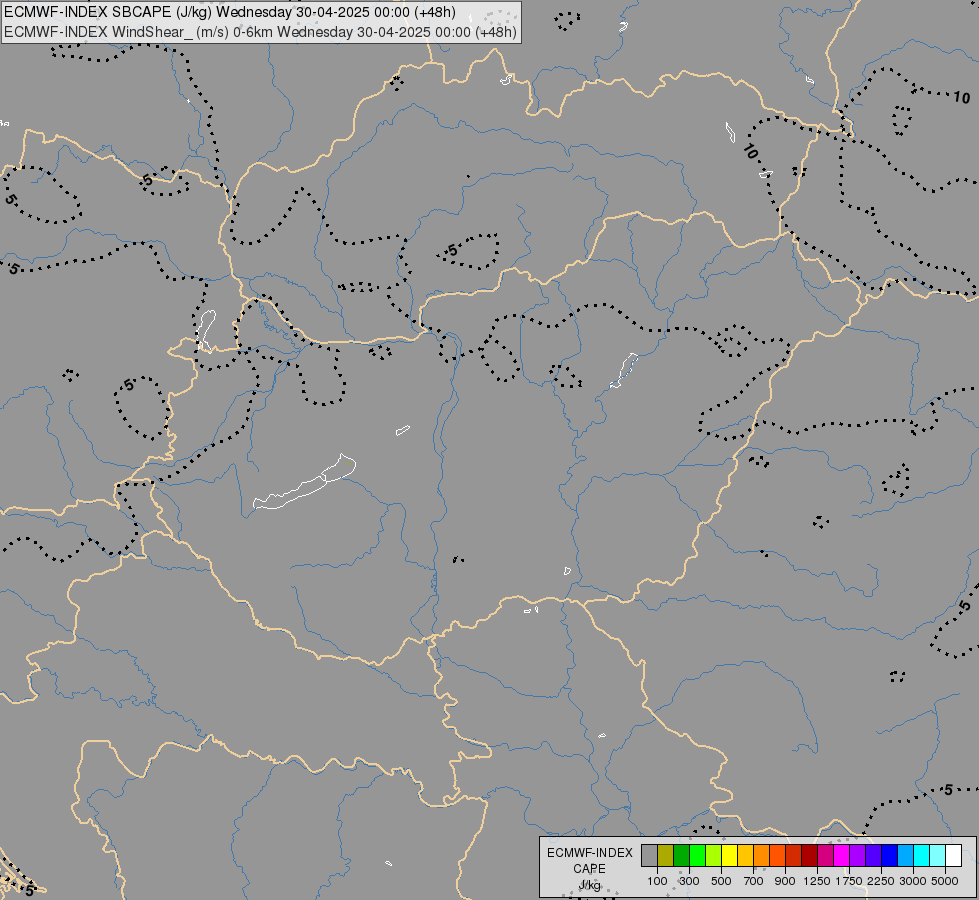Click the WindShear 0-6km title line
Viewport: 979px width, 900px height.
(x=260, y=32)
